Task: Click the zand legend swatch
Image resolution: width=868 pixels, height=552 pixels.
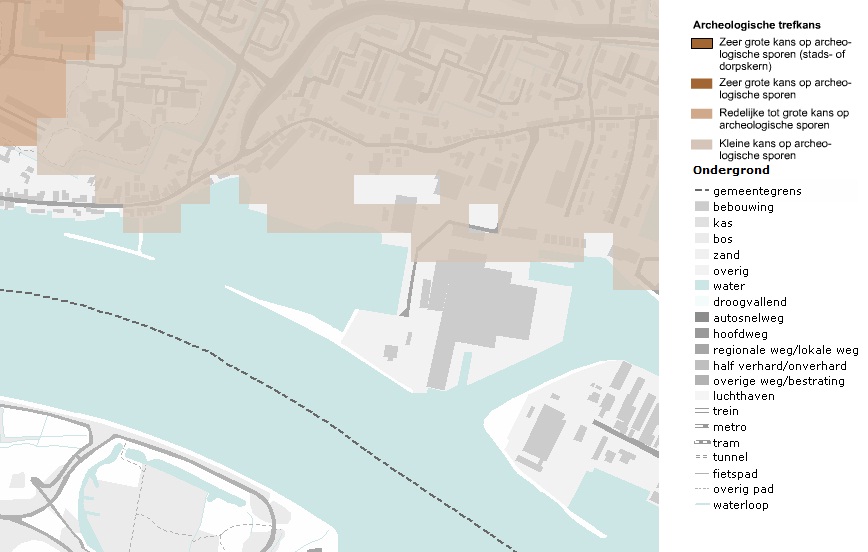Action: coord(701,255)
